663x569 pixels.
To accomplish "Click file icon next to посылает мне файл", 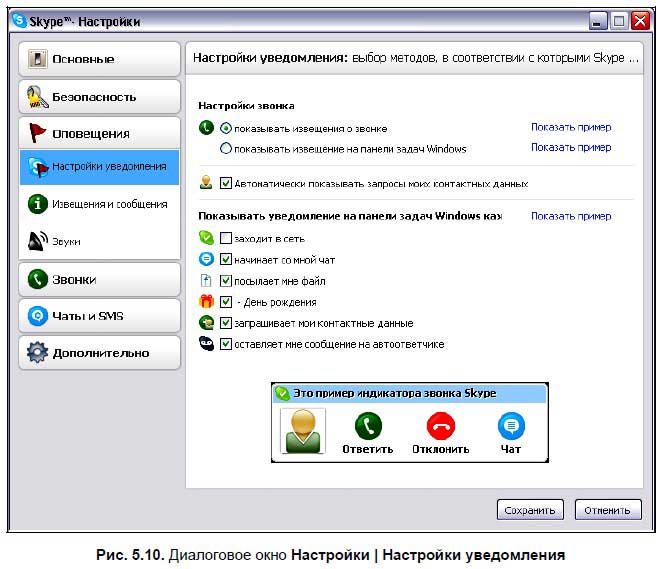I will [206, 280].
